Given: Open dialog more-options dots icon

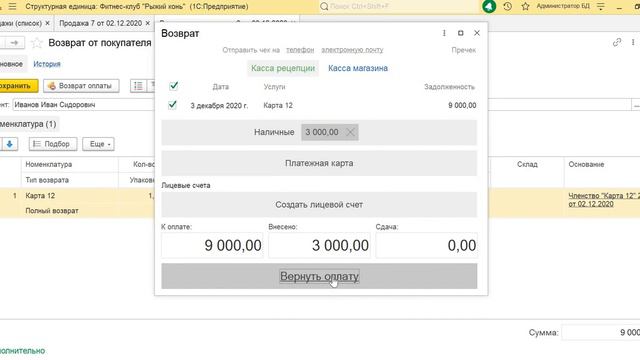Looking at the screenshot, I should point(444,33).
